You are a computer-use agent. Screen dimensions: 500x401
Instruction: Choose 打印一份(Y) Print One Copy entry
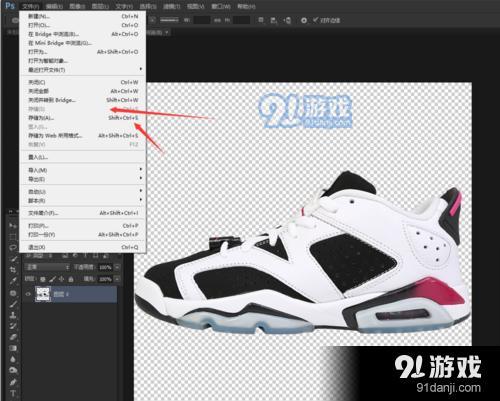pos(82,235)
